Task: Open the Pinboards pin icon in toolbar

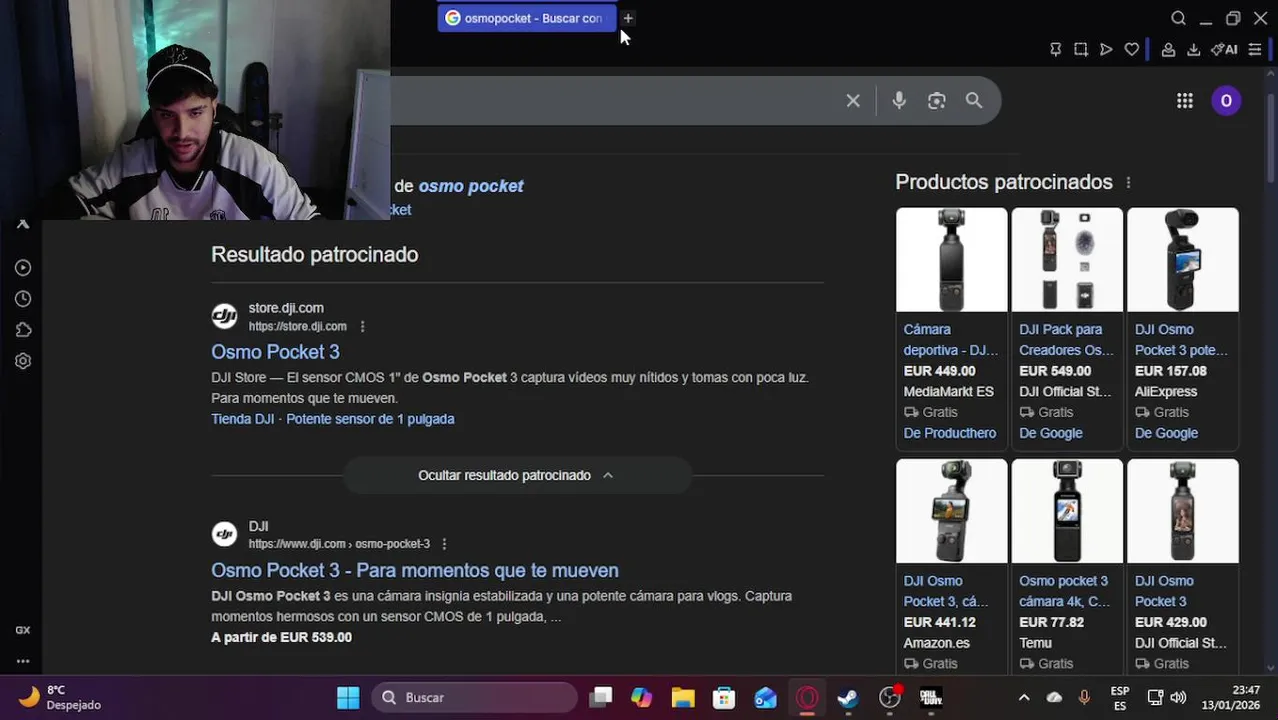Action: point(1055,49)
